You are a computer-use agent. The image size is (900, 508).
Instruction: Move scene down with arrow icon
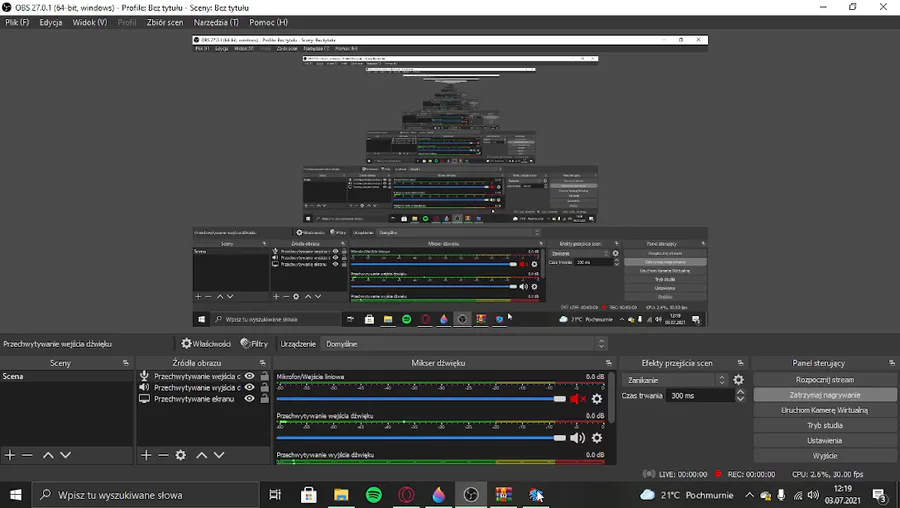(x=65, y=455)
